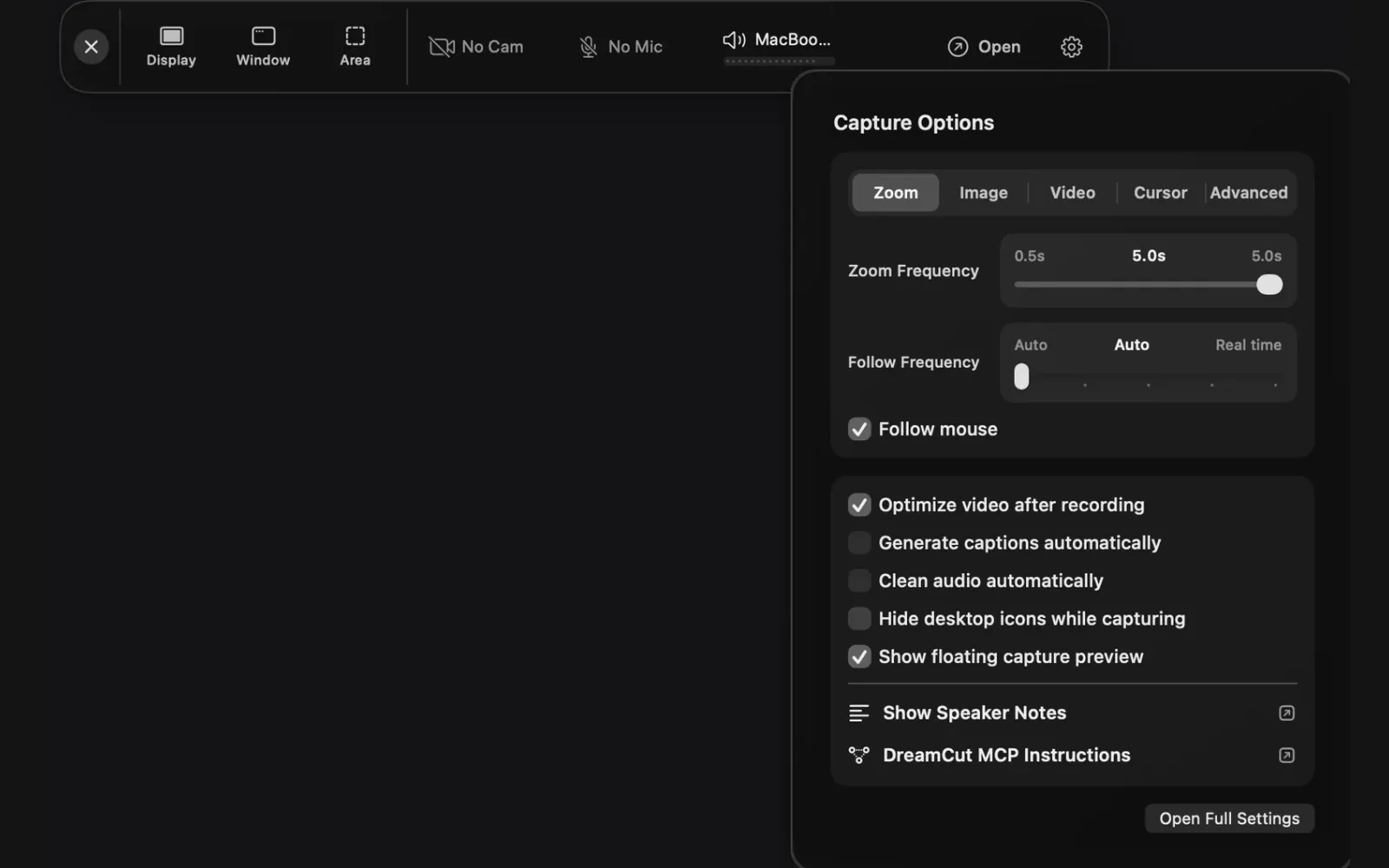Screen dimensions: 1389x868
Task: Click the 'Capture Options' heading
Action: [913, 122]
